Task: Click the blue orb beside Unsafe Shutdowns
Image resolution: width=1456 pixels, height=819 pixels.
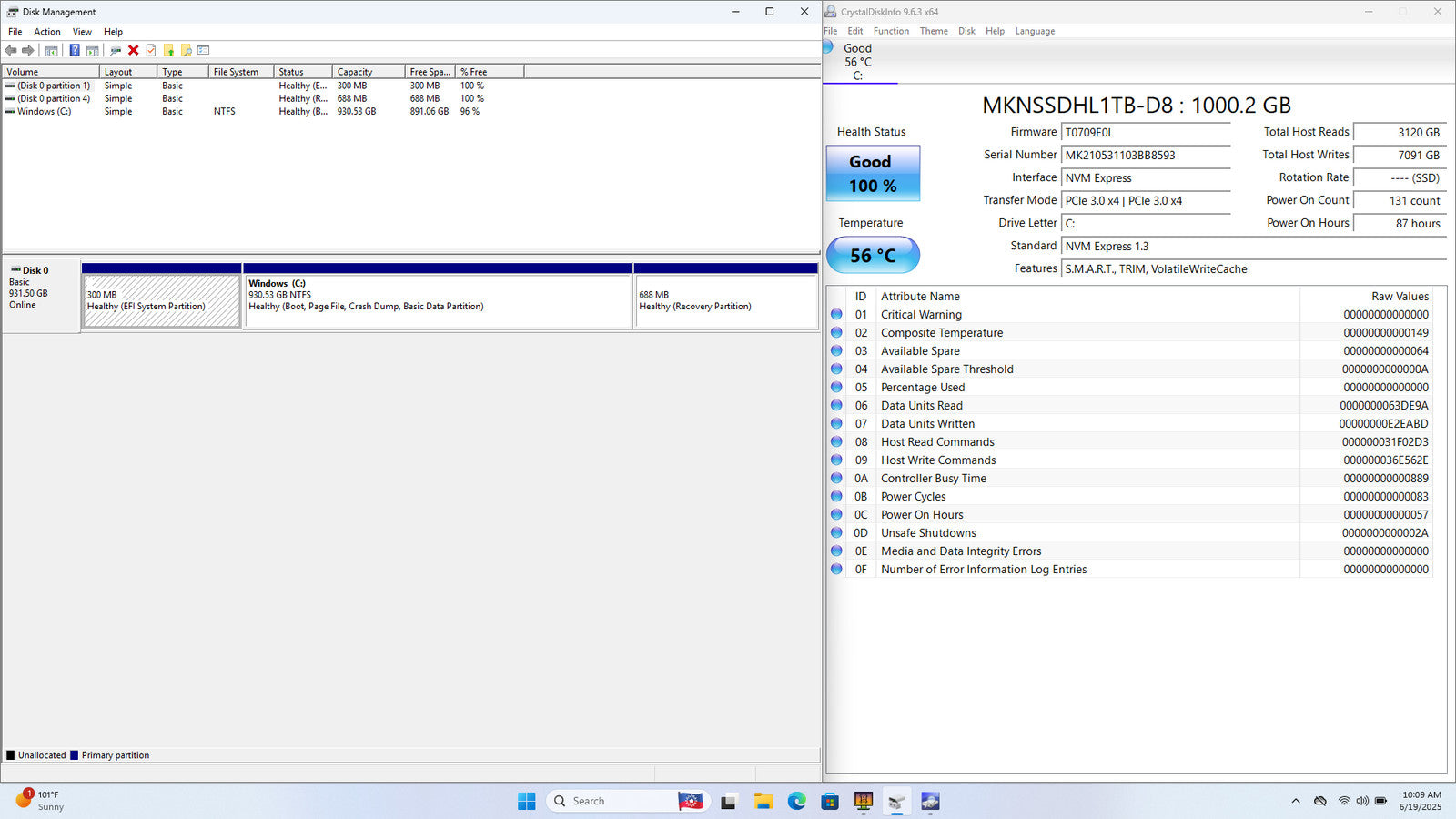Action: point(836,532)
